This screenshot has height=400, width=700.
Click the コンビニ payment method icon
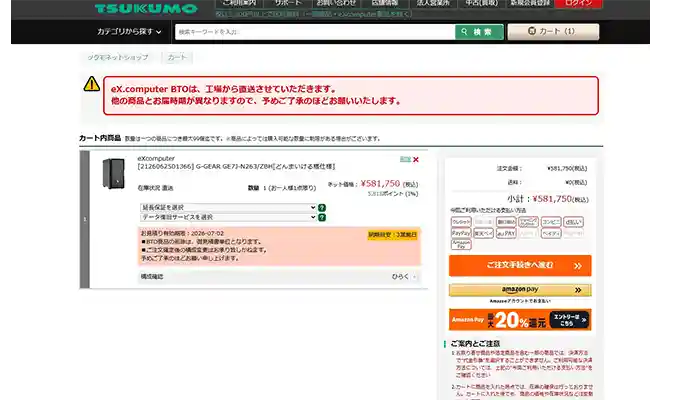551,222
